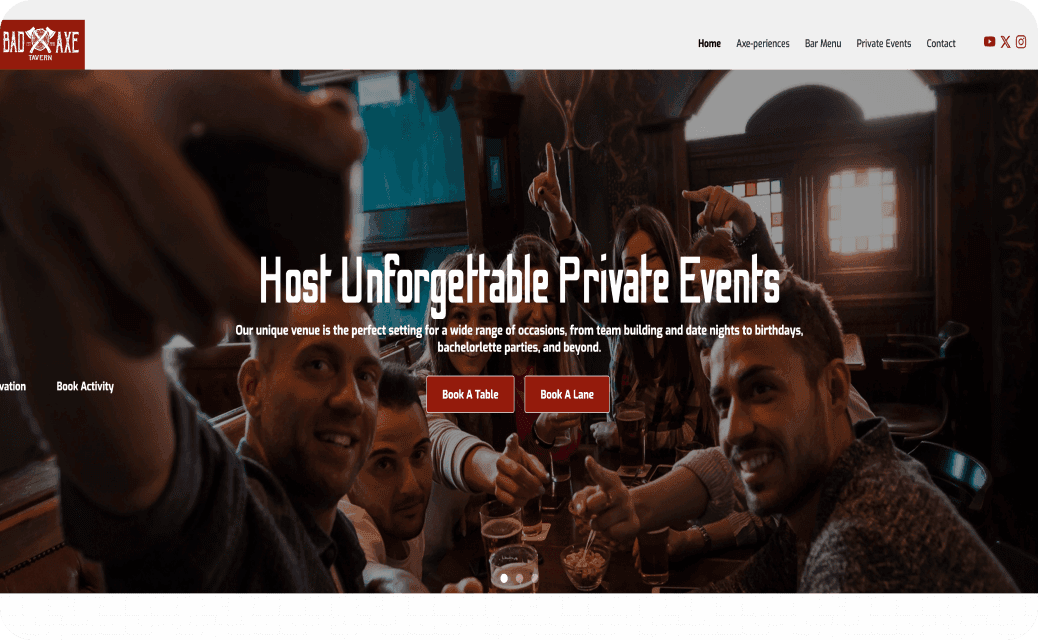Switch to the third carousel slide dot
The height and width of the screenshot is (640, 1038).
click(x=534, y=578)
